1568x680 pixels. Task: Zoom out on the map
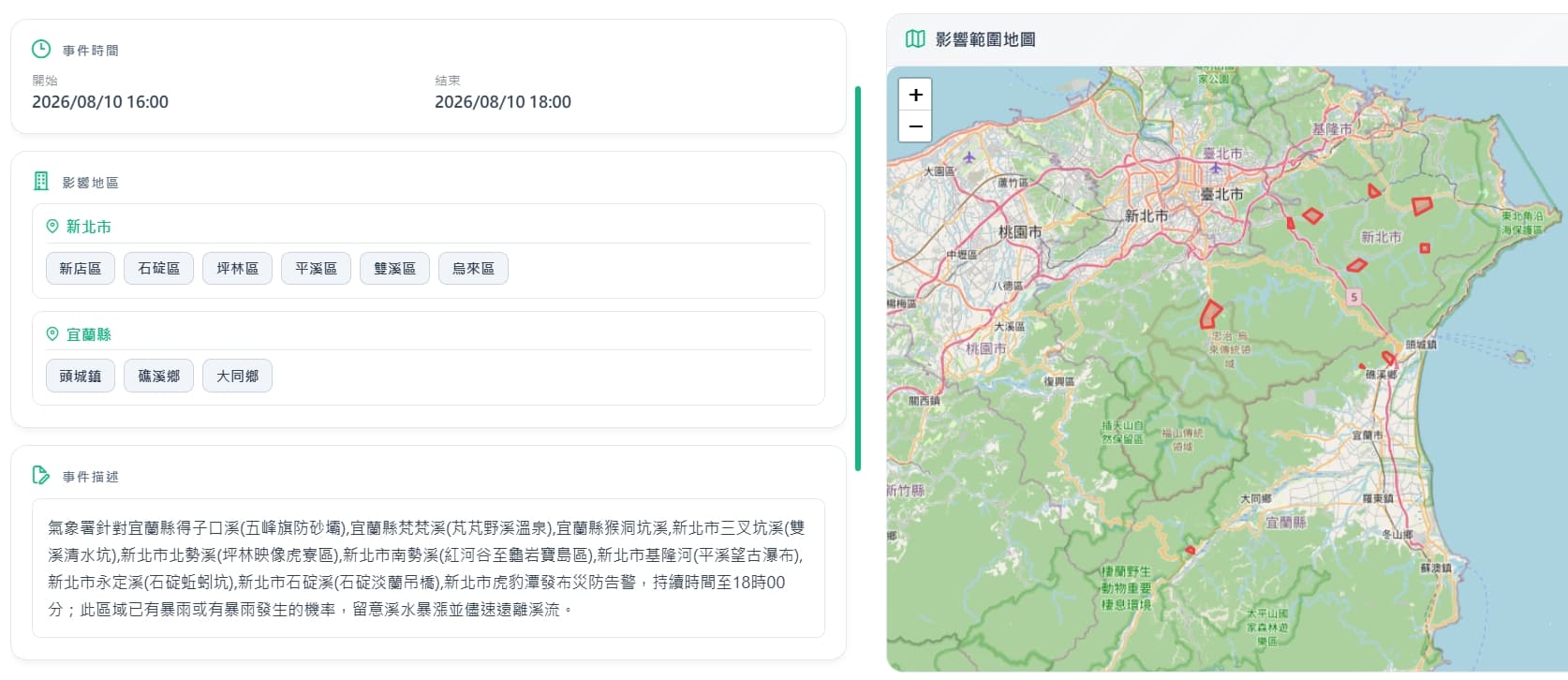[x=915, y=126]
